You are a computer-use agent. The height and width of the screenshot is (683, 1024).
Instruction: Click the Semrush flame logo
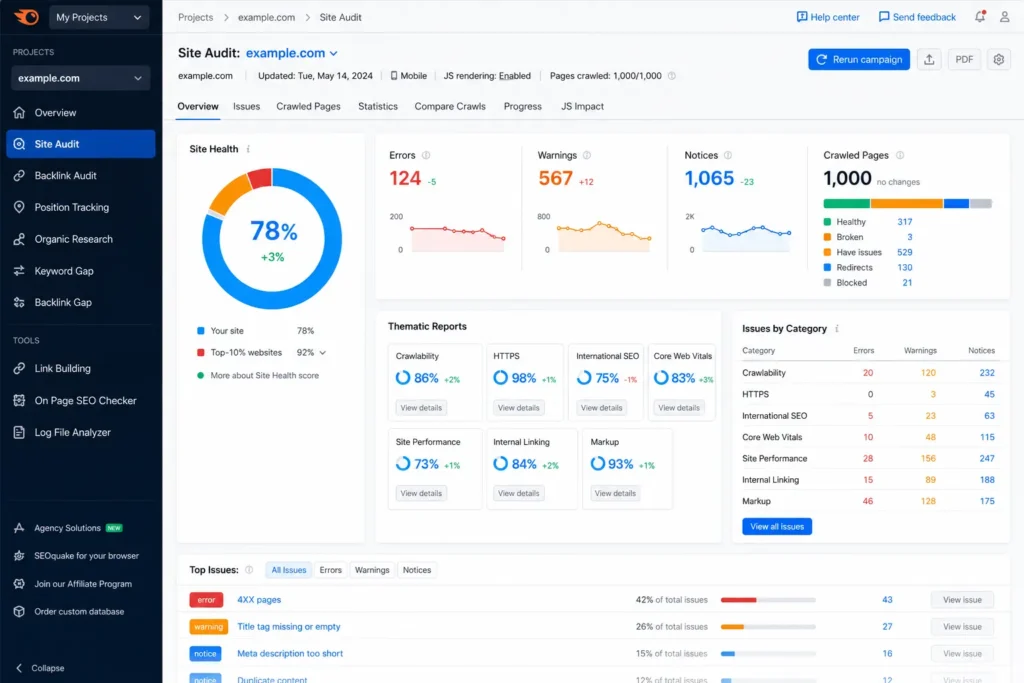26,17
